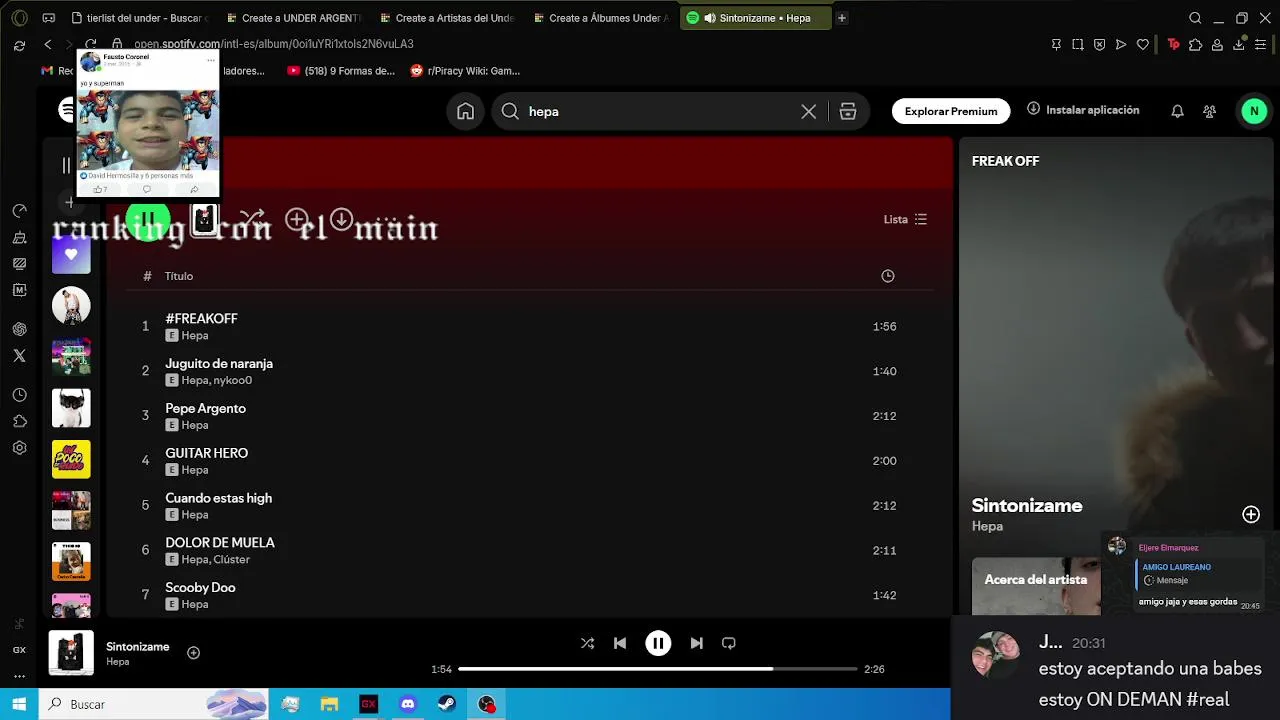
Task: Select the 'Sintonizame • Hepa' Spotify tab
Action: (x=756, y=18)
